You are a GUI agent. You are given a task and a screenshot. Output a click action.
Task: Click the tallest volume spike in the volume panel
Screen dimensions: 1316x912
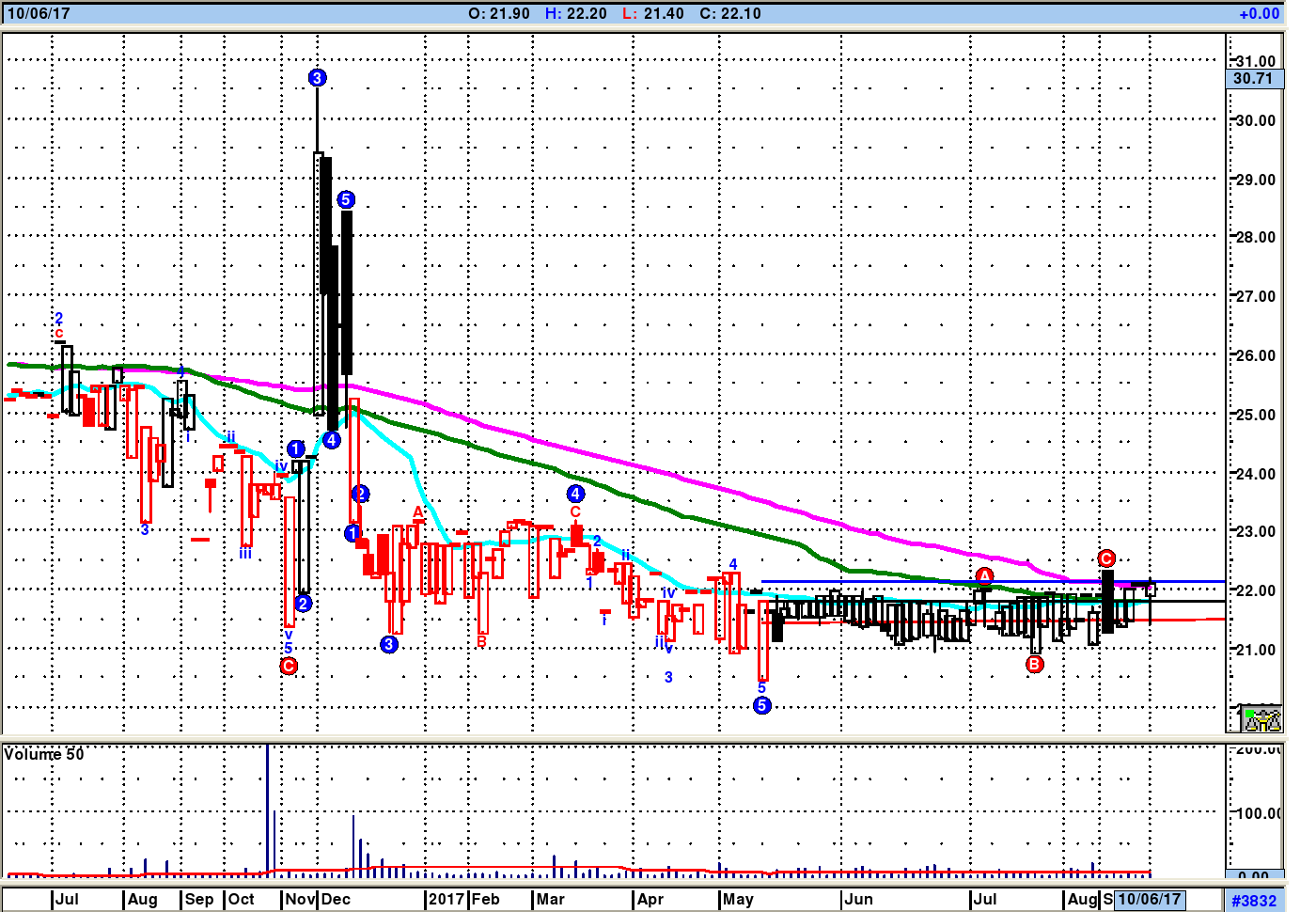coord(267,809)
